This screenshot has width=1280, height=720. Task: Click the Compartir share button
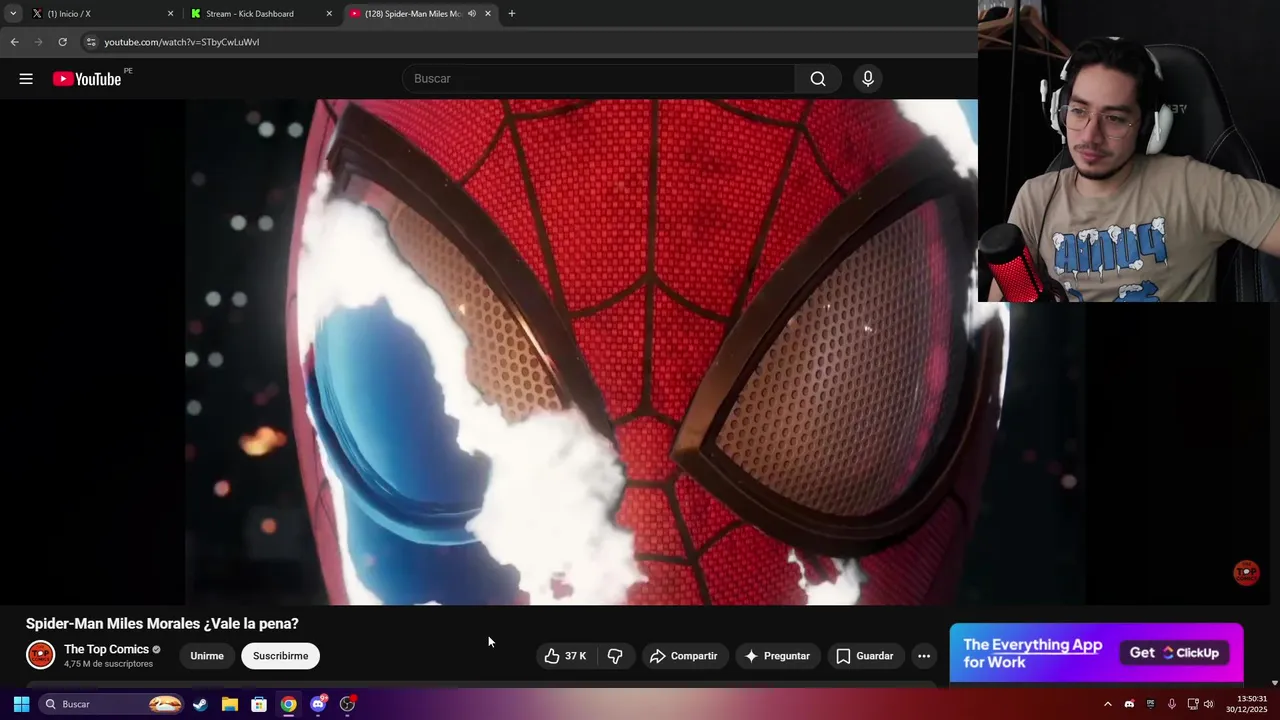[x=684, y=656]
